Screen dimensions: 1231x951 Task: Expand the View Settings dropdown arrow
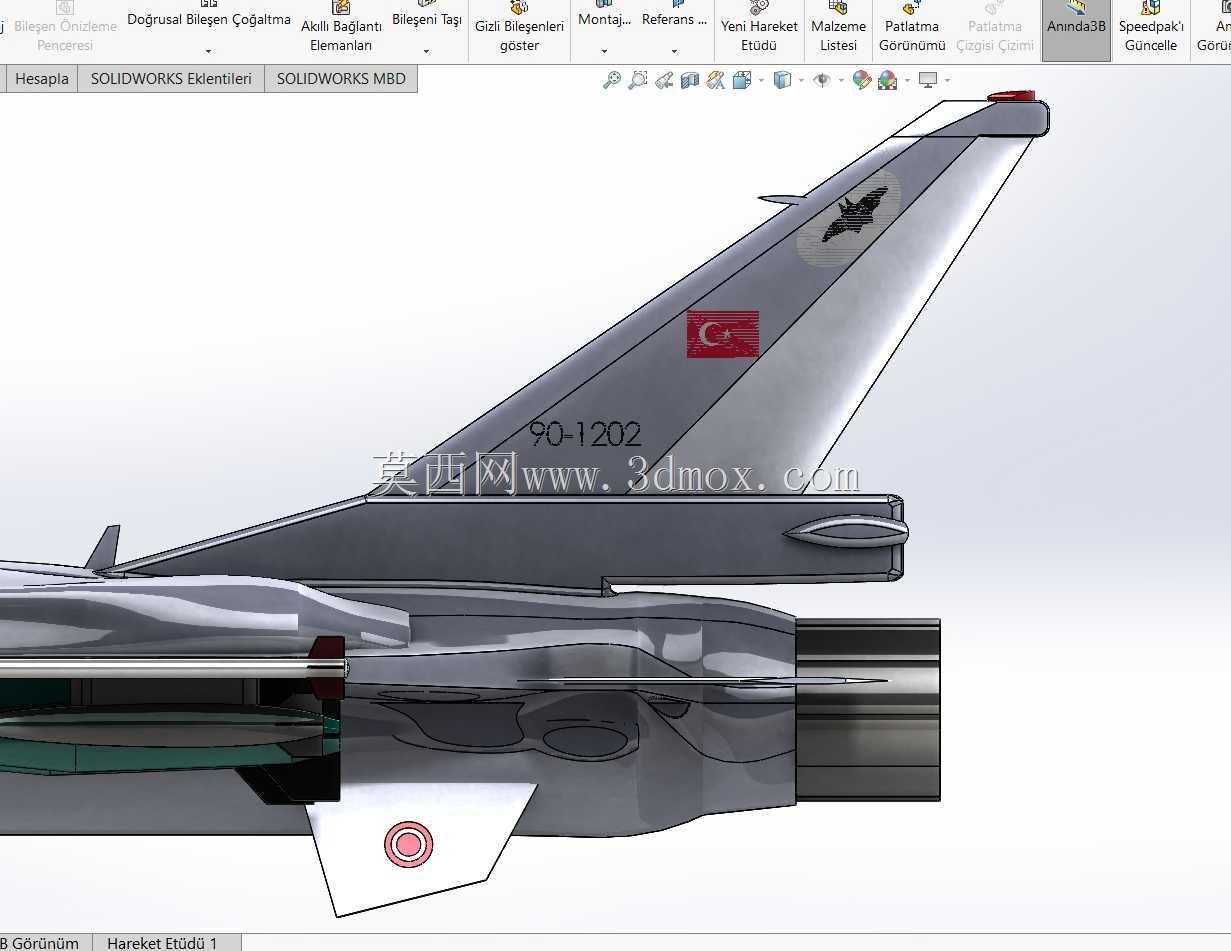tap(947, 80)
